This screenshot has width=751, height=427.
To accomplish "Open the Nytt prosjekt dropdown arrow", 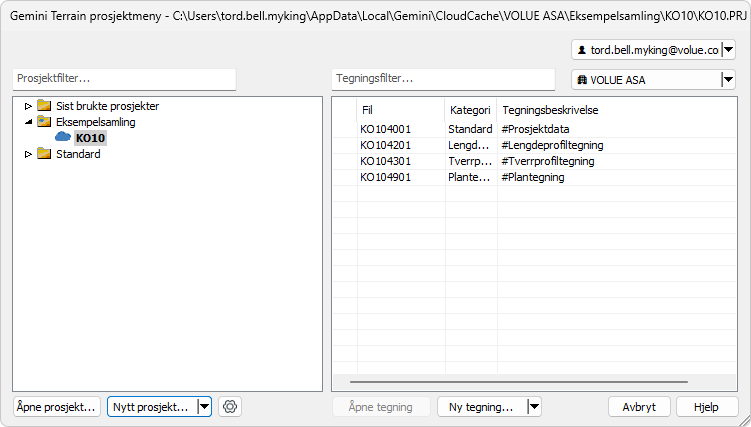I will pyautogui.click(x=204, y=407).
